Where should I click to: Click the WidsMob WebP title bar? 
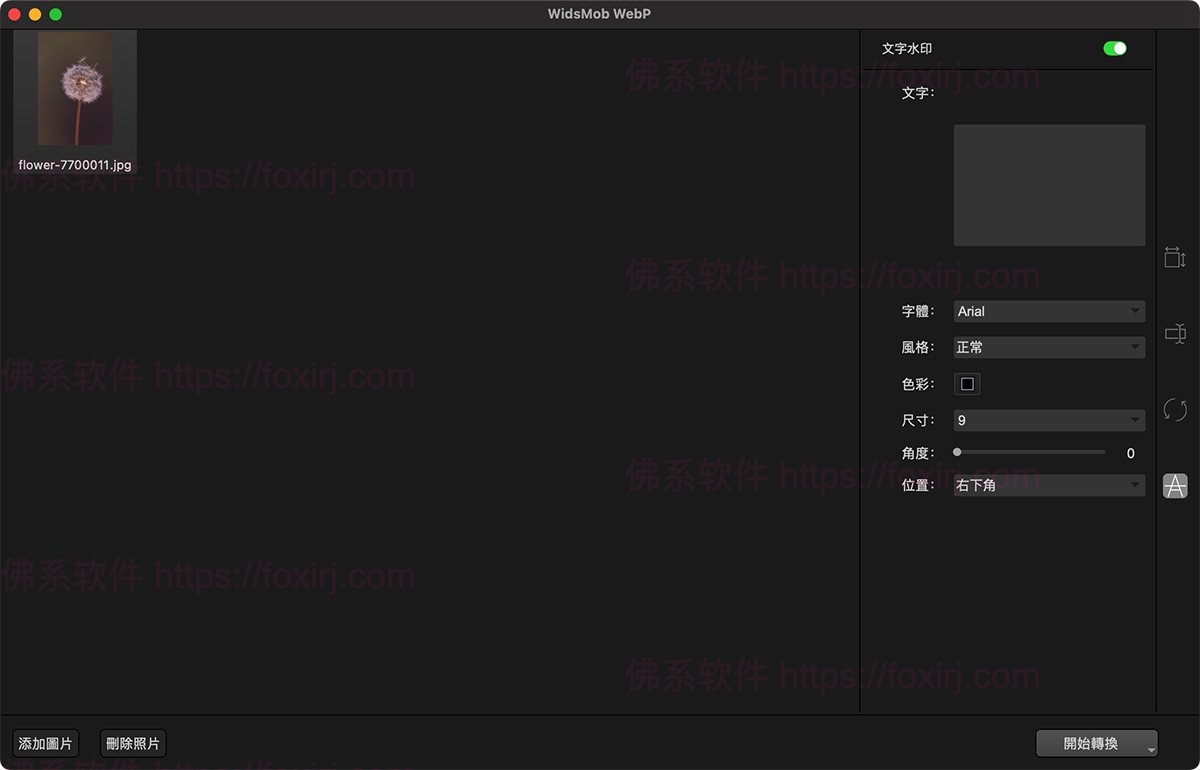[x=598, y=14]
